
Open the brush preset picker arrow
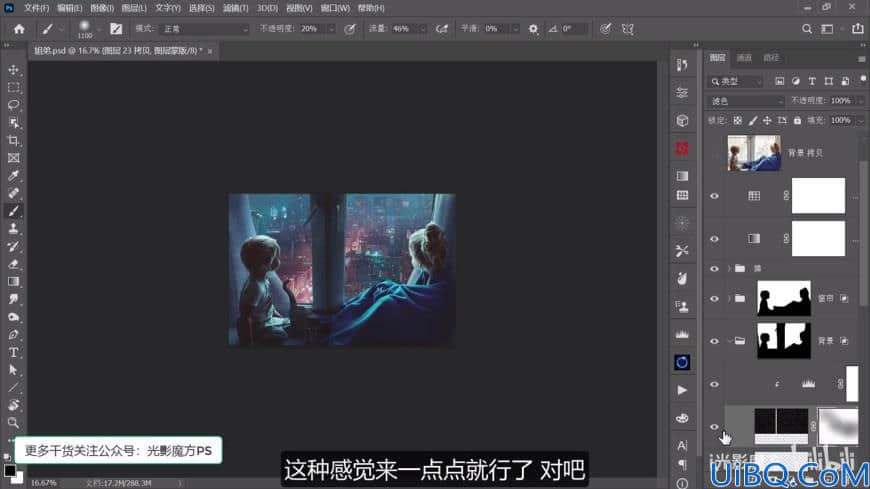pyautogui.click(x=99, y=29)
